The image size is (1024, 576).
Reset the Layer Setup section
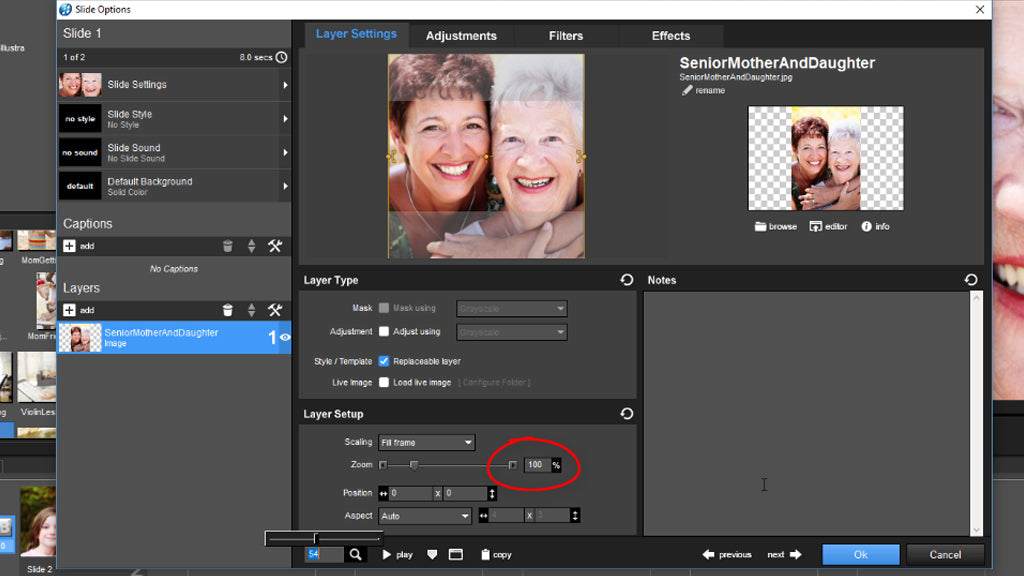pyautogui.click(x=627, y=413)
